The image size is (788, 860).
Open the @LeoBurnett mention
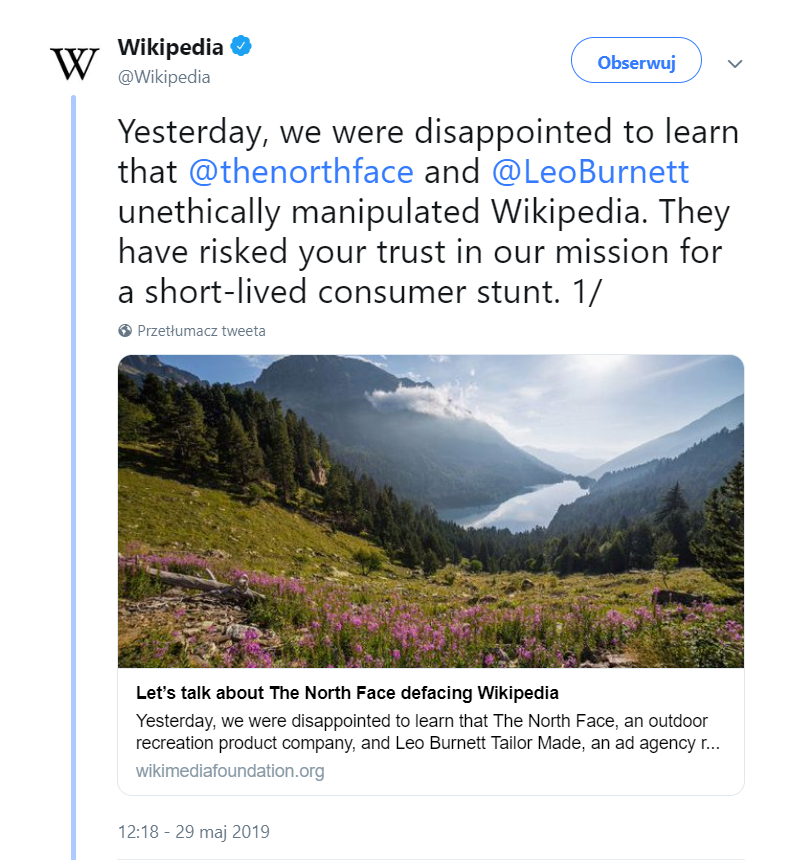[590, 172]
